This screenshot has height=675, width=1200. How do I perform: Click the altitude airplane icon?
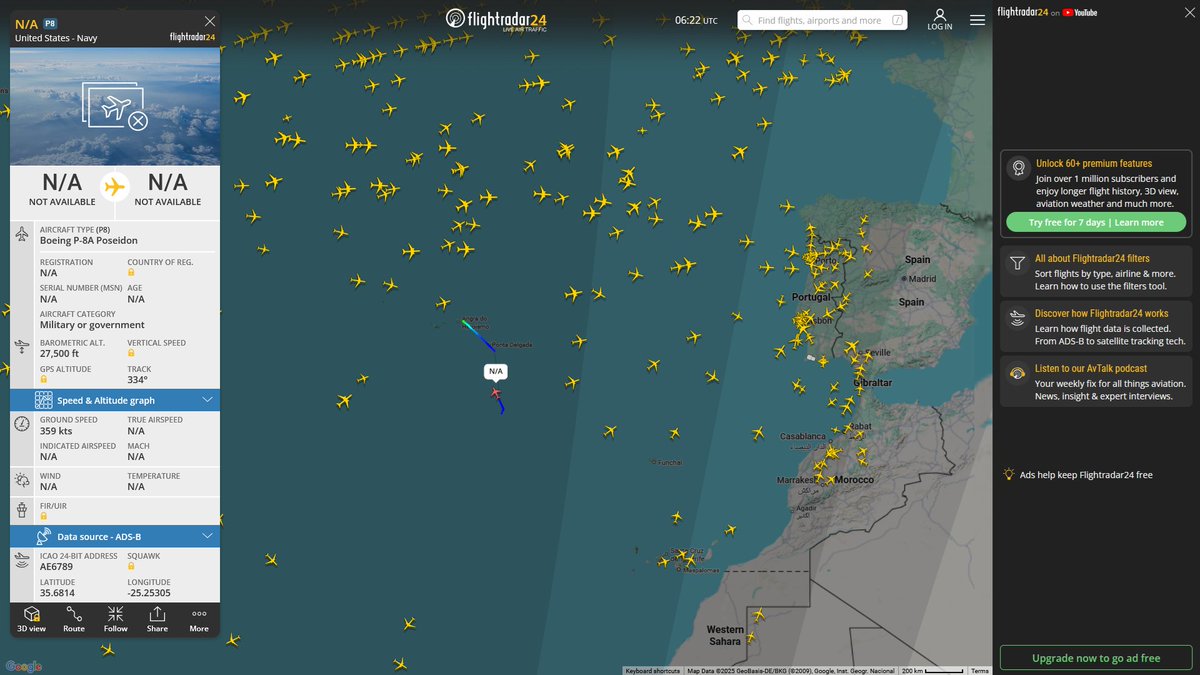click(x=22, y=346)
